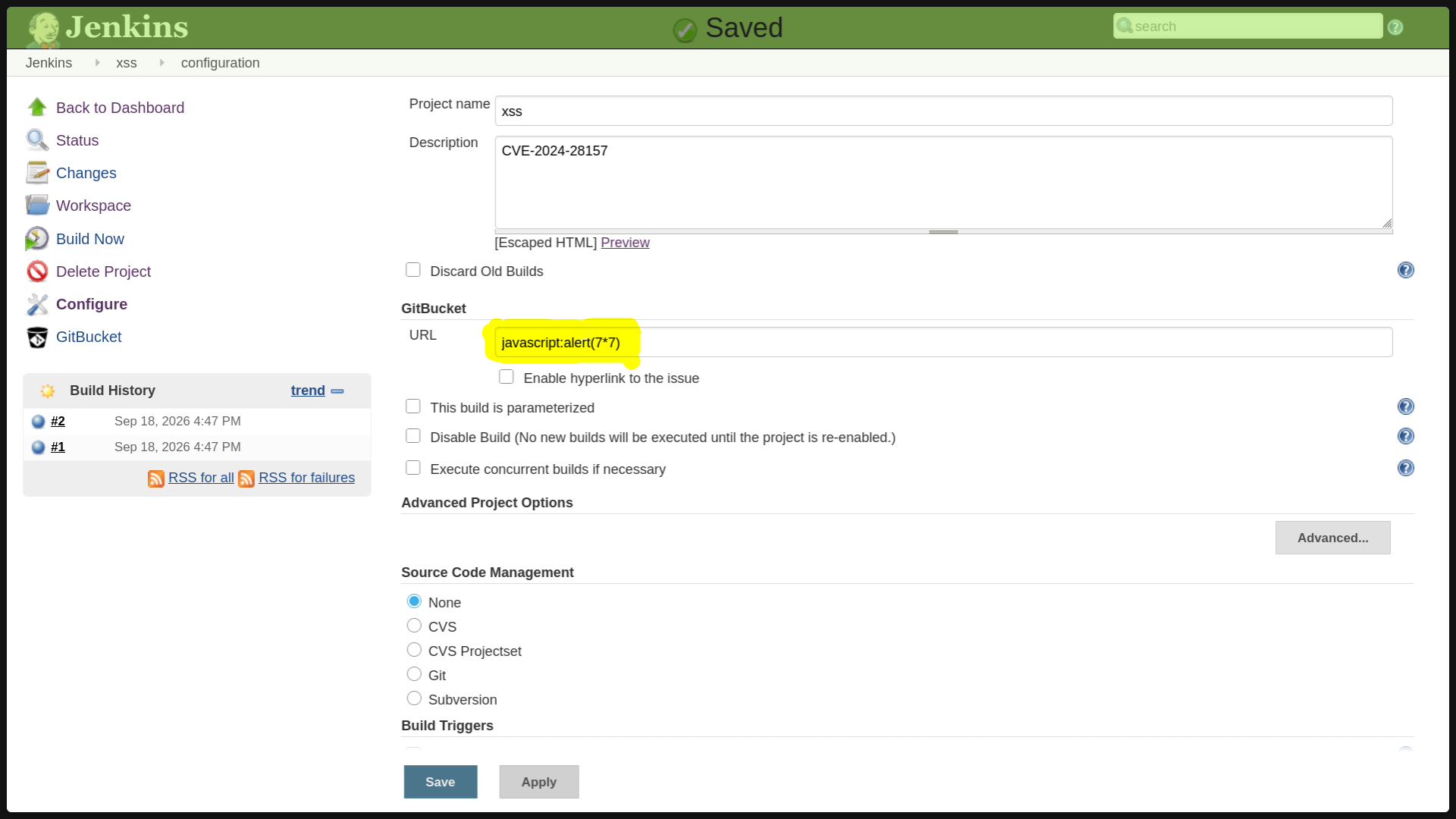This screenshot has height=819, width=1456.
Task: Open build #2 link
Action: click(x=58, y=422)
